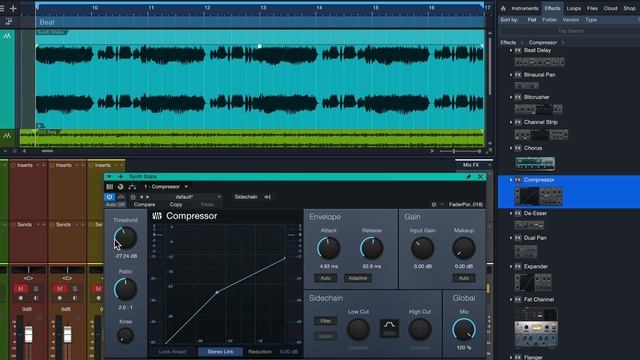Solo the first red mixer channel
Image resolution: width=640 pixels, height=360 pixels.
click(36, 289)
